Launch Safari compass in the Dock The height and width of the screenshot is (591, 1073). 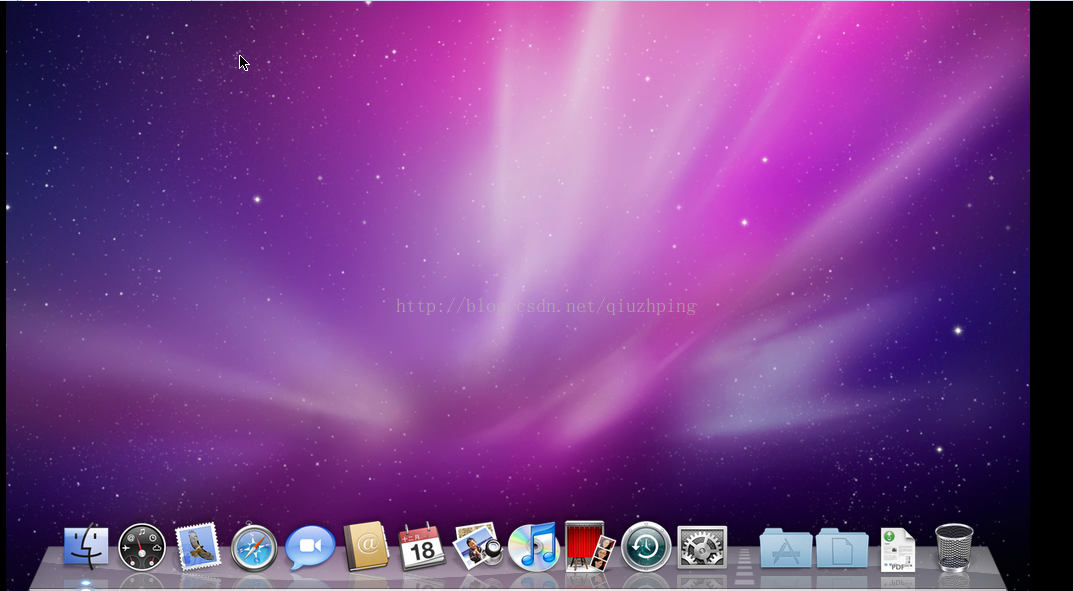pos(254,548)
